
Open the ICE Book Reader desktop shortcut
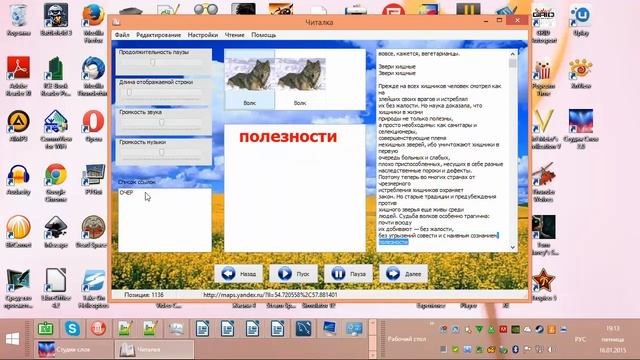tap(56, 76)
